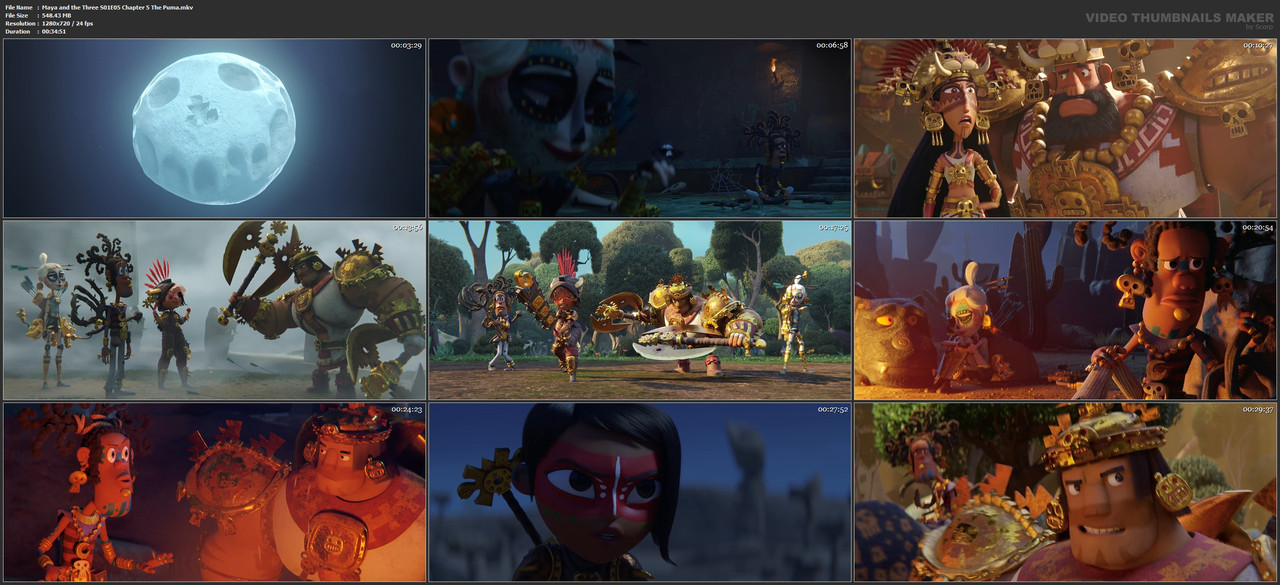
Task: Click the file name 'Maya and the Three S01E05 Chapter 5 The Puma.mkv'
Action: pyautogui.click(x=117, y=7)
